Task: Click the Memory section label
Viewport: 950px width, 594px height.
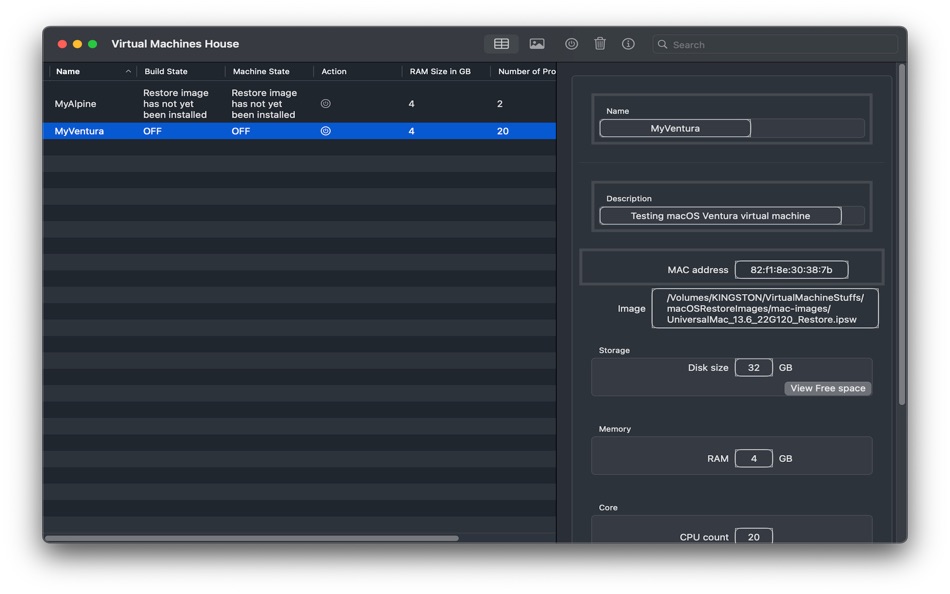Action: click(614, 429)
